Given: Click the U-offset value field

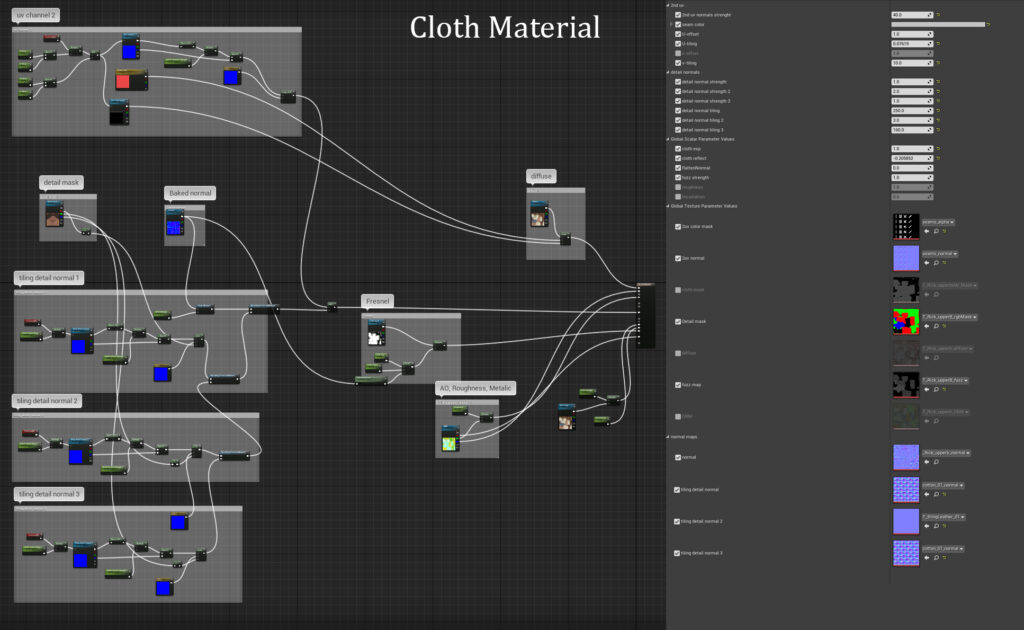Looking at the screenshot, I should 911,34.
